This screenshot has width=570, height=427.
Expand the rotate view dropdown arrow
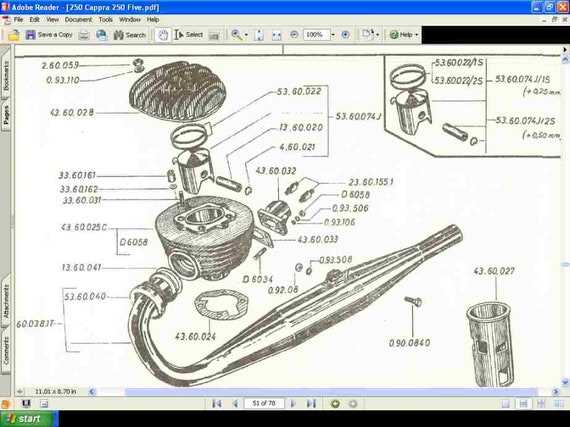click(378, 35)
